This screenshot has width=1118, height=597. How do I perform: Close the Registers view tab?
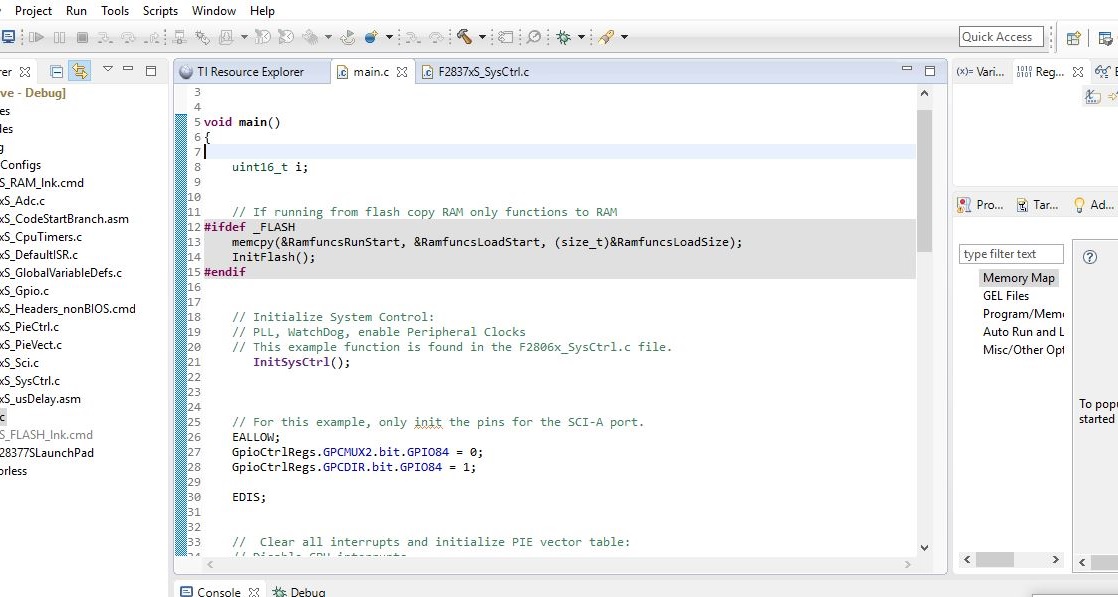[x=1078, y=72]
